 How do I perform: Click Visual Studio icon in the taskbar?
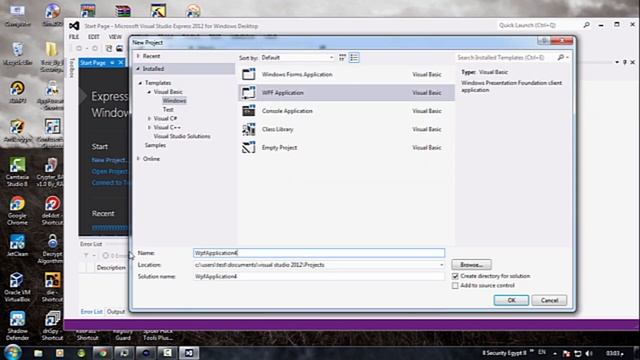189,353
